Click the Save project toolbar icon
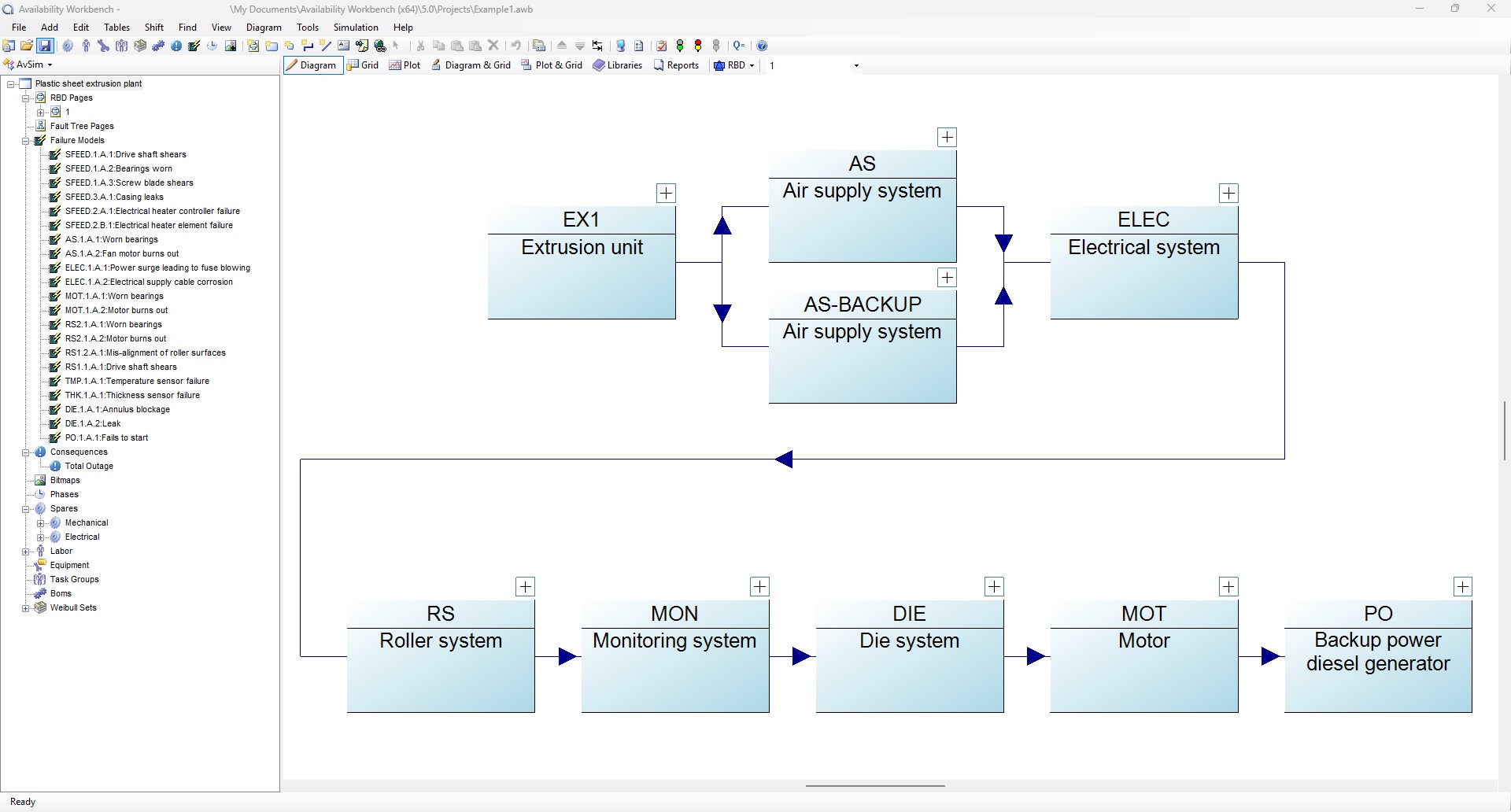This screenshot has width=1511, height=812. (45, 46)
